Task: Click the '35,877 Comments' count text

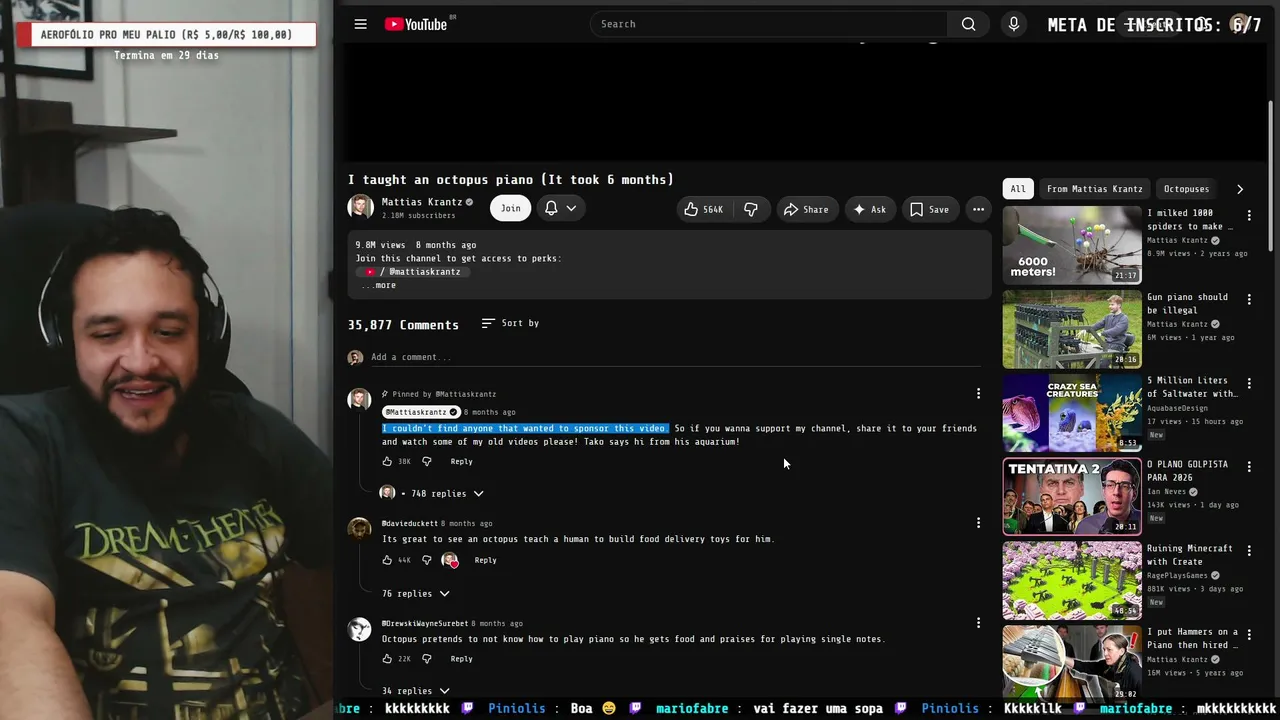Action: point(403,325)
